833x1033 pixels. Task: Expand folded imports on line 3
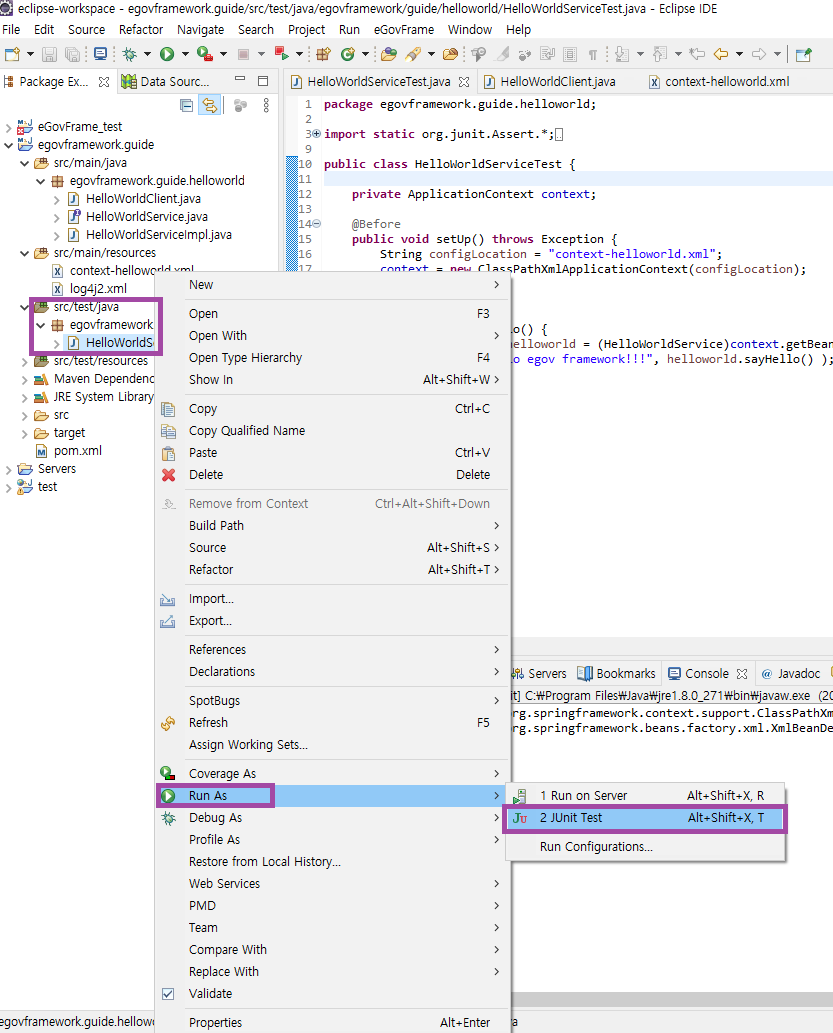316,134
